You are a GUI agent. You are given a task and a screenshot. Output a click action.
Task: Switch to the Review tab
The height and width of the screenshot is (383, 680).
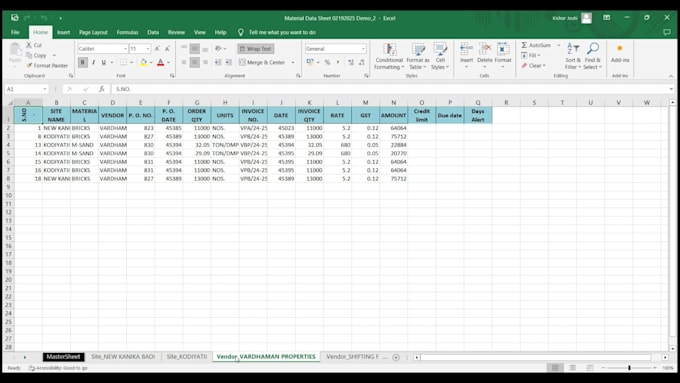tap(176, 32)
